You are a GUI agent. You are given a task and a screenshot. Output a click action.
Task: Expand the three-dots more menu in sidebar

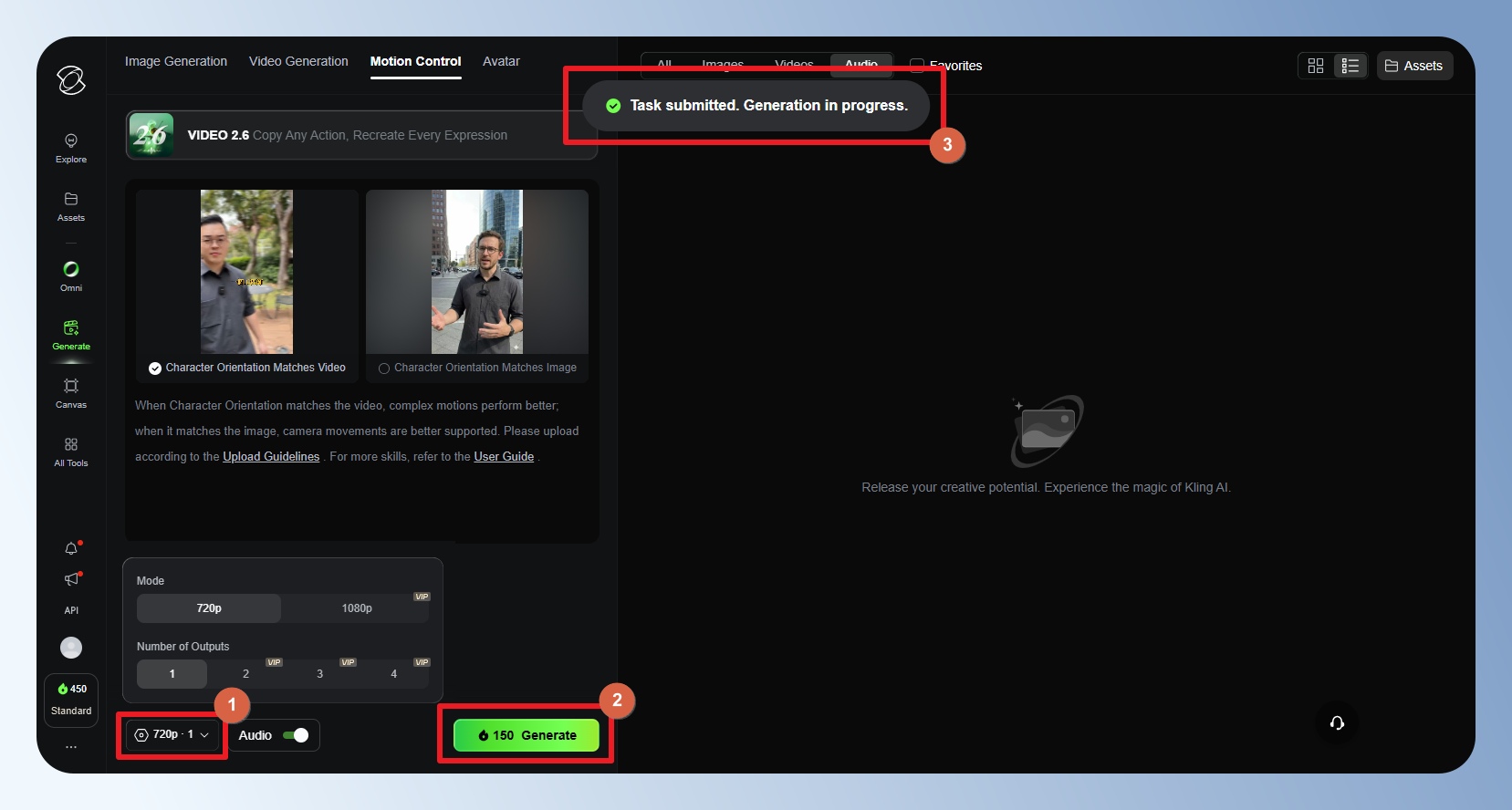pos(71,747)
